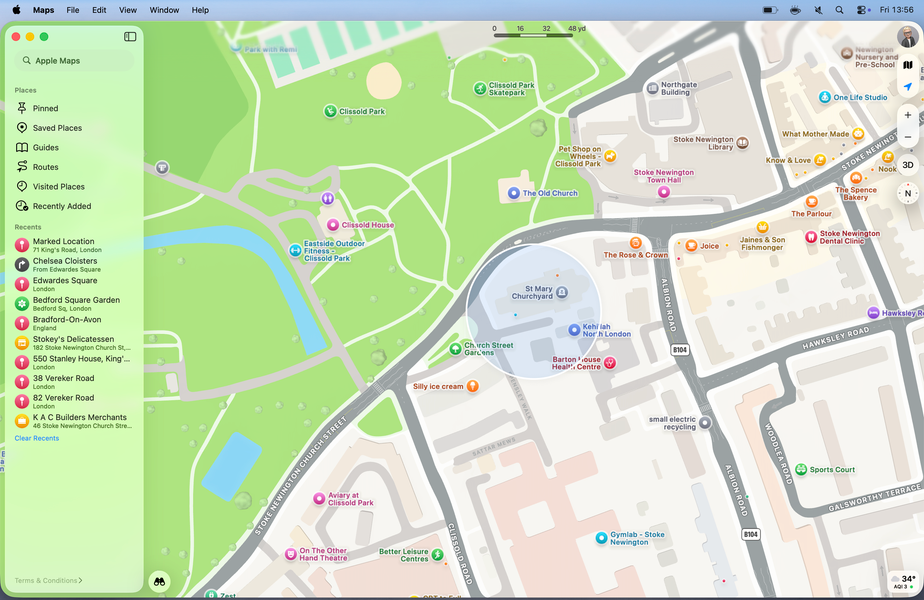
Task: Click The Spence Bakery pin
Action: pyautogui.click(x=856, y=177)
